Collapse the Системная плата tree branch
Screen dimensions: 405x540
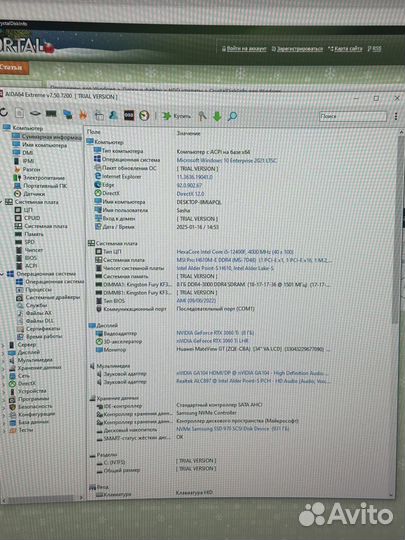1,202
